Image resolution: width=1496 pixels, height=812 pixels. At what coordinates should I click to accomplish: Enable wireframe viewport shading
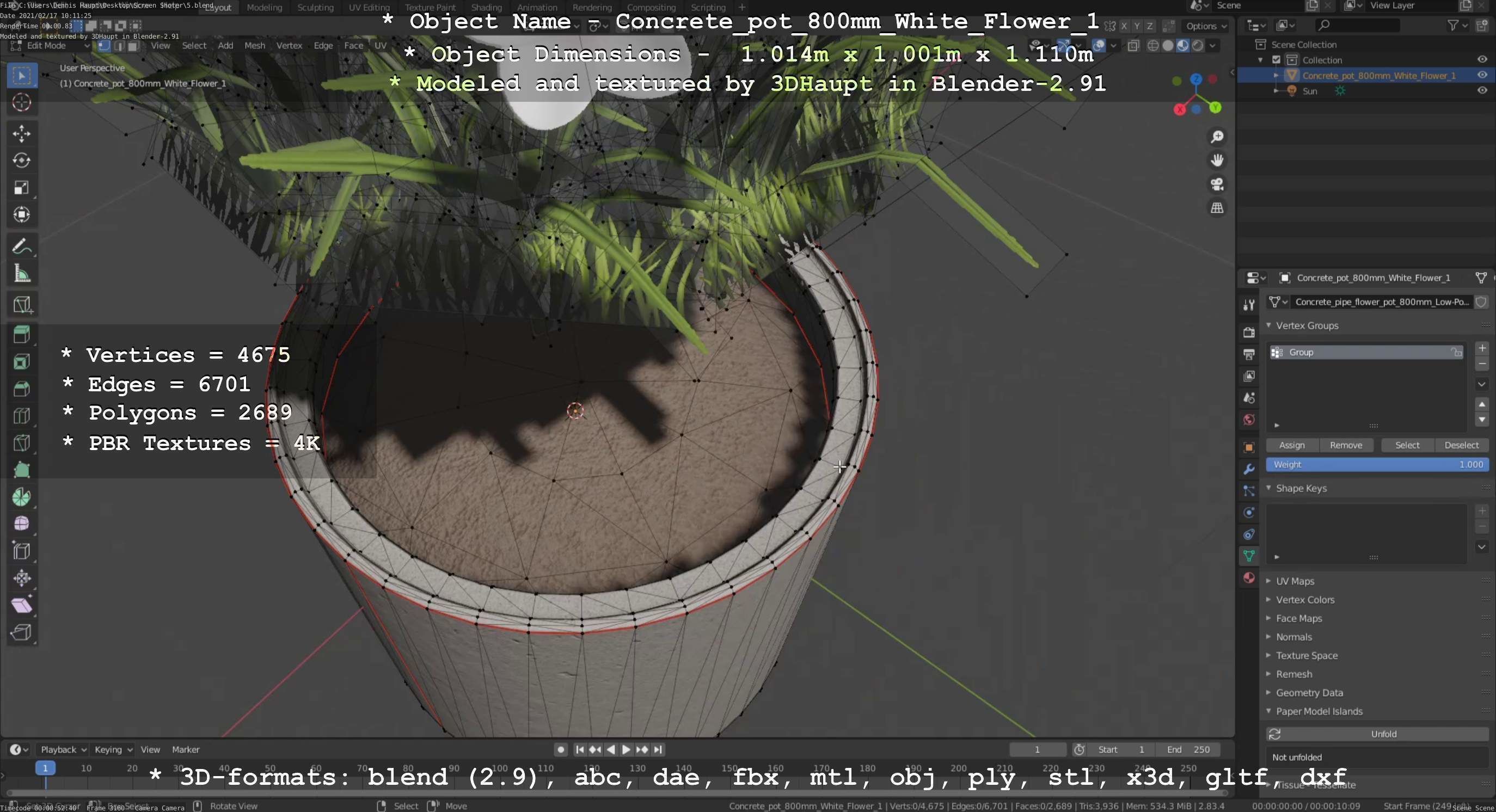tap(1153, 46)
